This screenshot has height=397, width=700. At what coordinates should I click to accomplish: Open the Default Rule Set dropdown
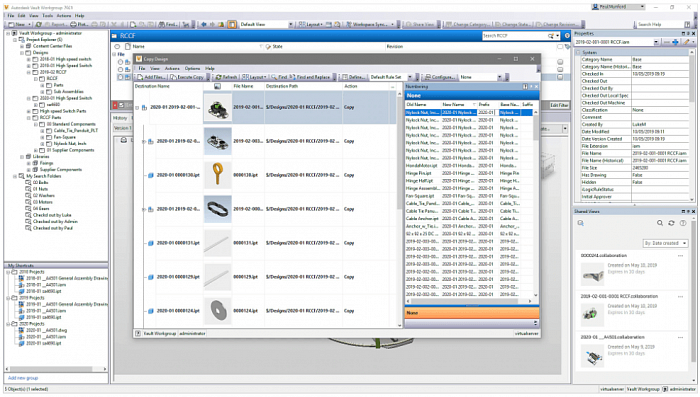(x=410, y=77)
